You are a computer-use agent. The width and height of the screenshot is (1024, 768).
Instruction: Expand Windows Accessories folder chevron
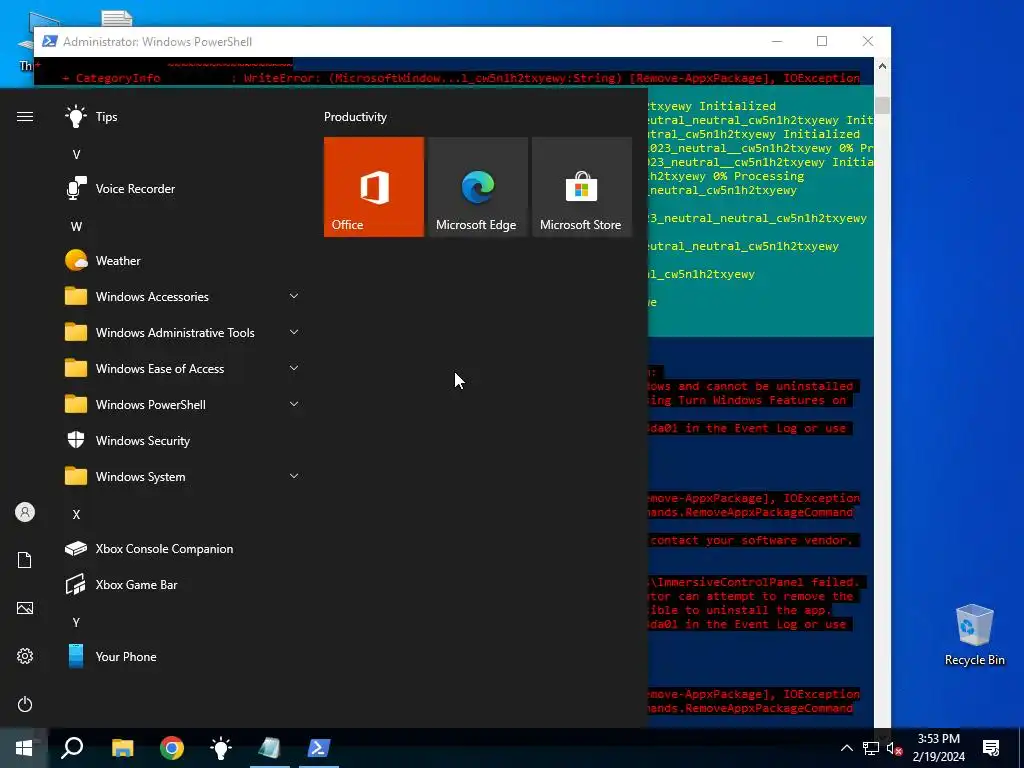point(294,296)
